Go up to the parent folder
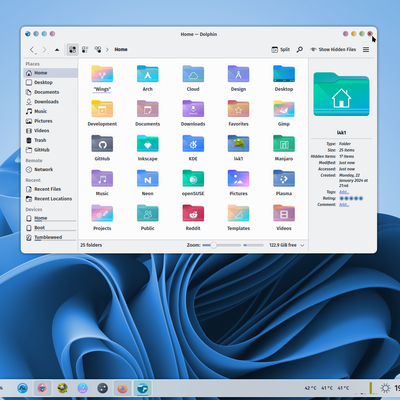This screenshot has height=400, width=400. click(x=57, y=50)
